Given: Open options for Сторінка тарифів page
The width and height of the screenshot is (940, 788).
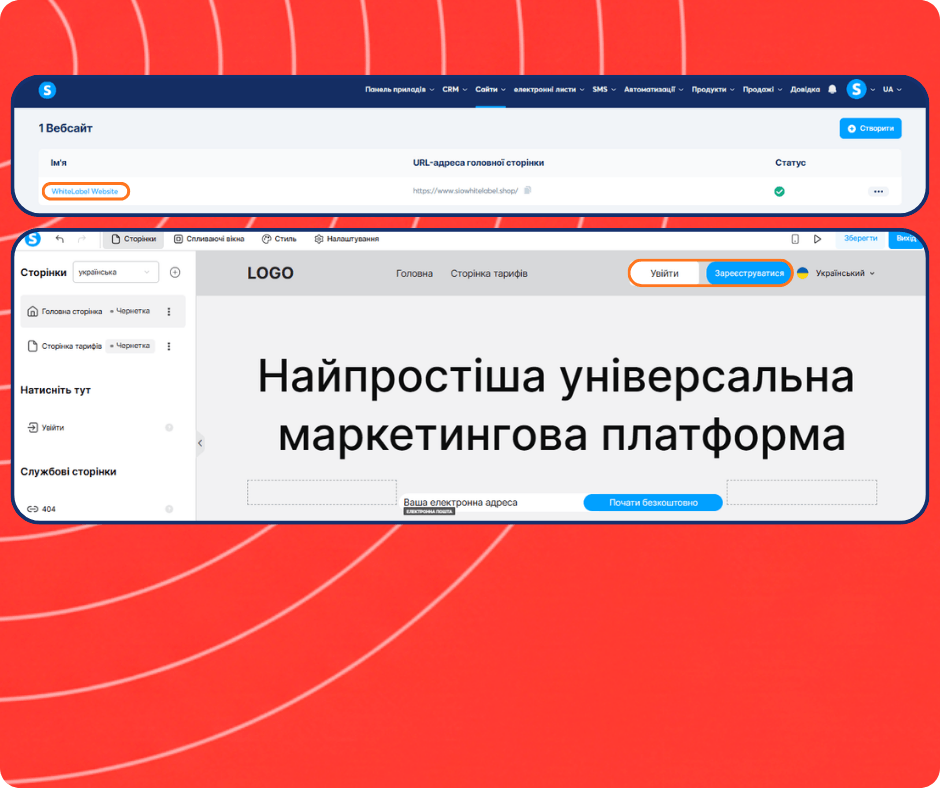Looking at the screenshot, I should point(169,346).
